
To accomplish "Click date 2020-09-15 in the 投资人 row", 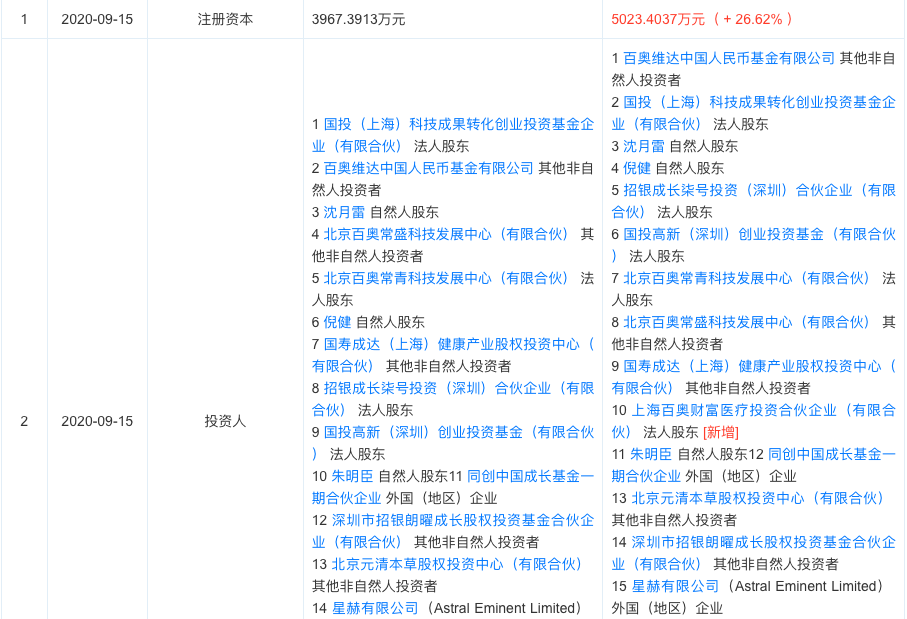I will click(x=97, y=421).
